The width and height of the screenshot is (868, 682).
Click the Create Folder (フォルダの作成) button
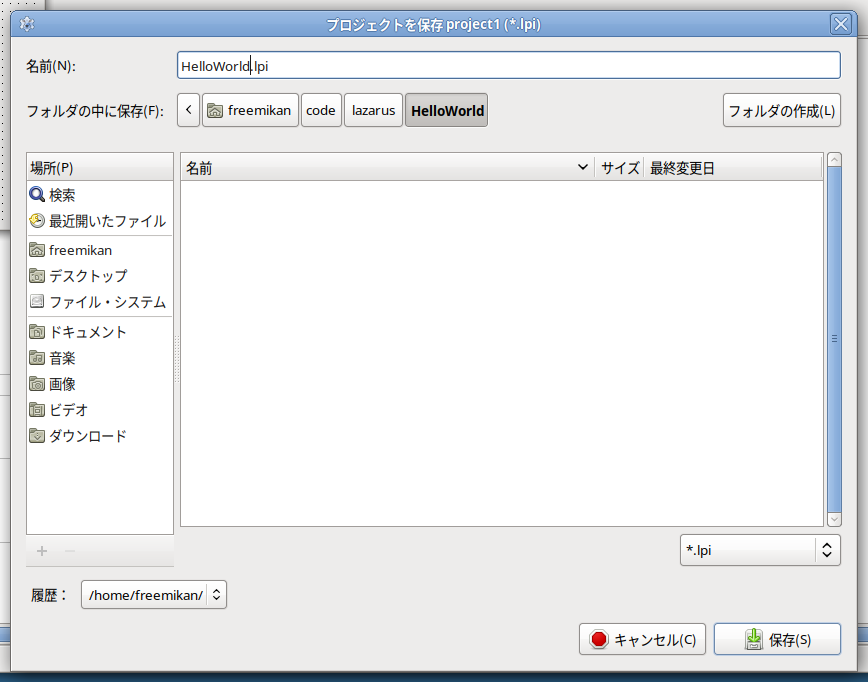click(781, 110)
